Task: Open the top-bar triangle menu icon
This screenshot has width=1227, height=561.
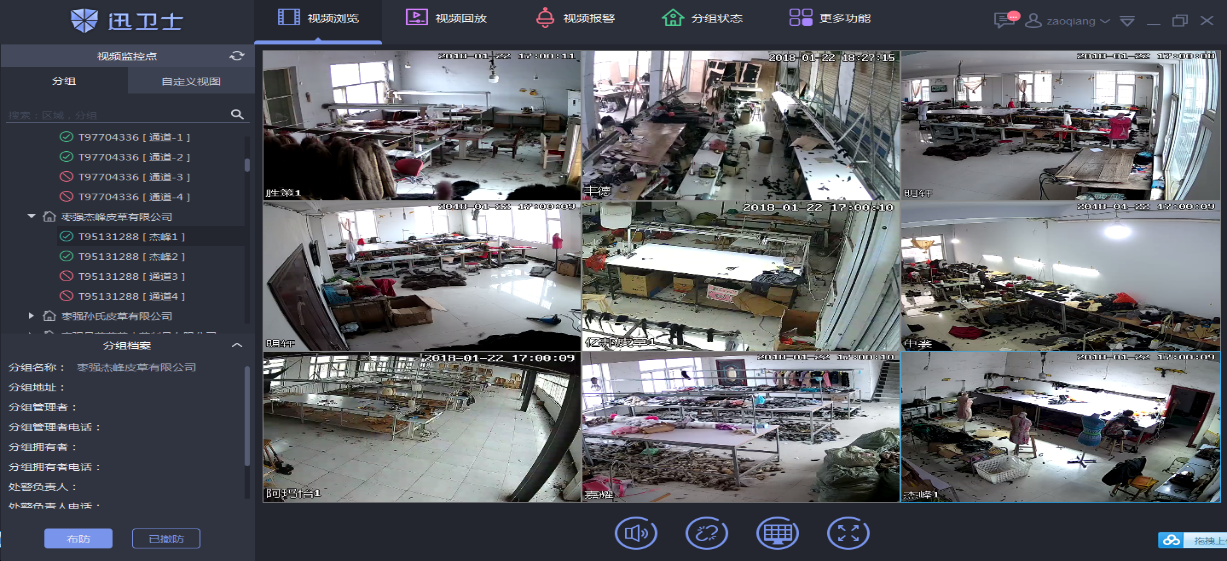Action: pyautogui.click(x=1127, y=21)
